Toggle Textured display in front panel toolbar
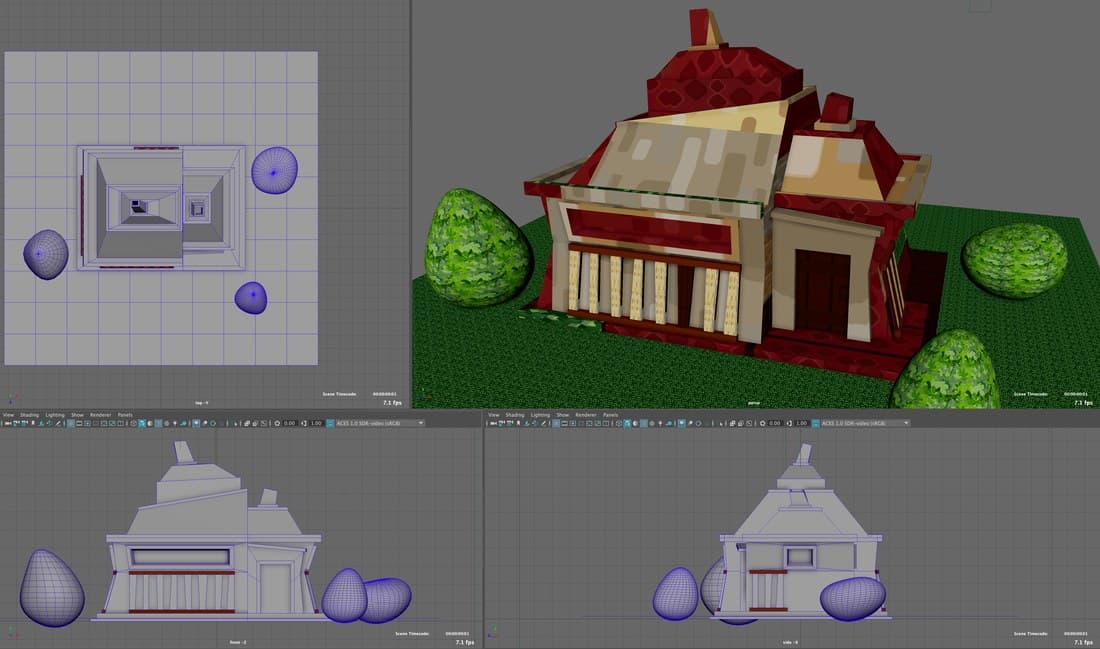 point(166,423)
